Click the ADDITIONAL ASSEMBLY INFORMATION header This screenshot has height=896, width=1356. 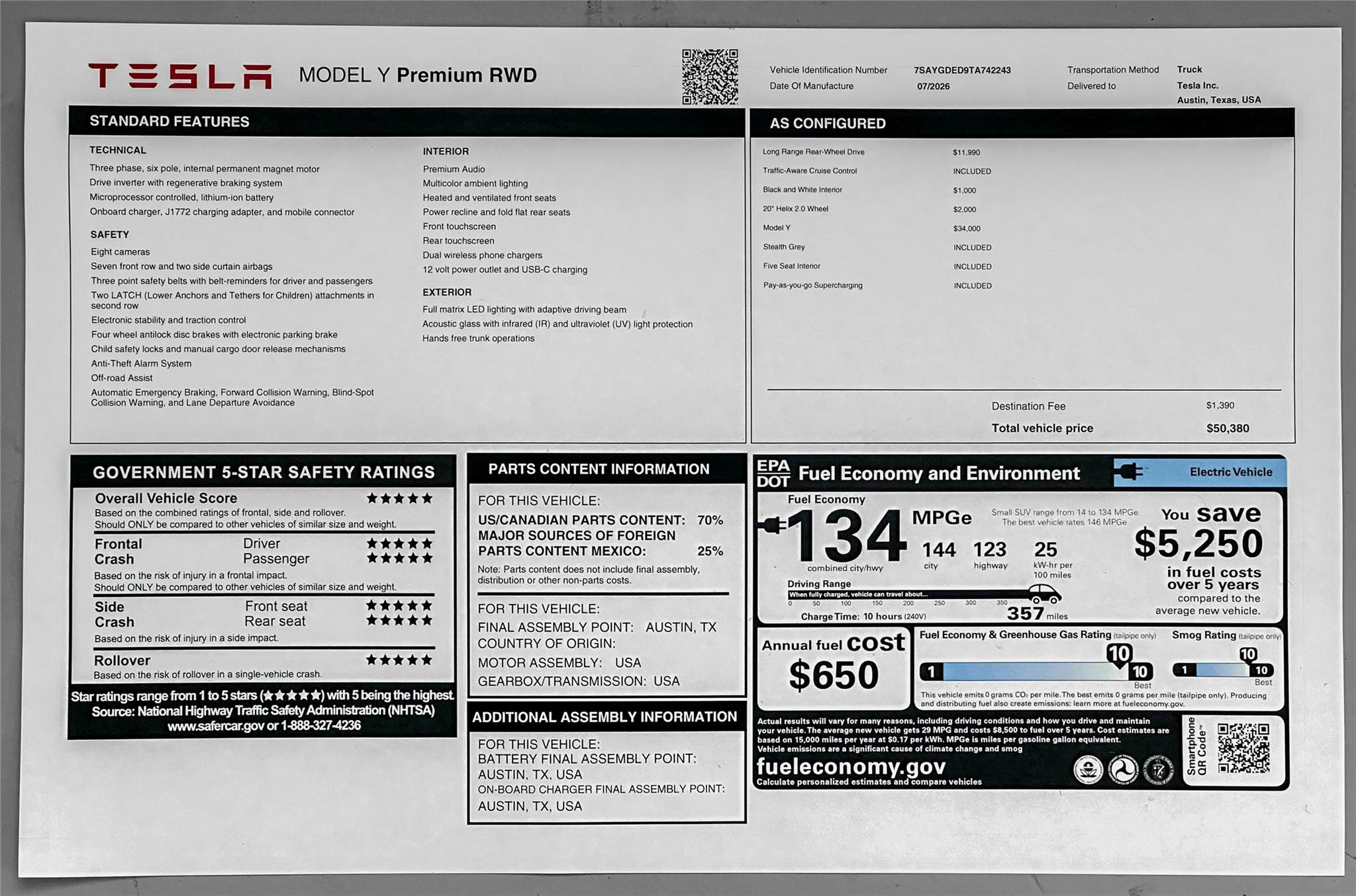pos(605,717)
